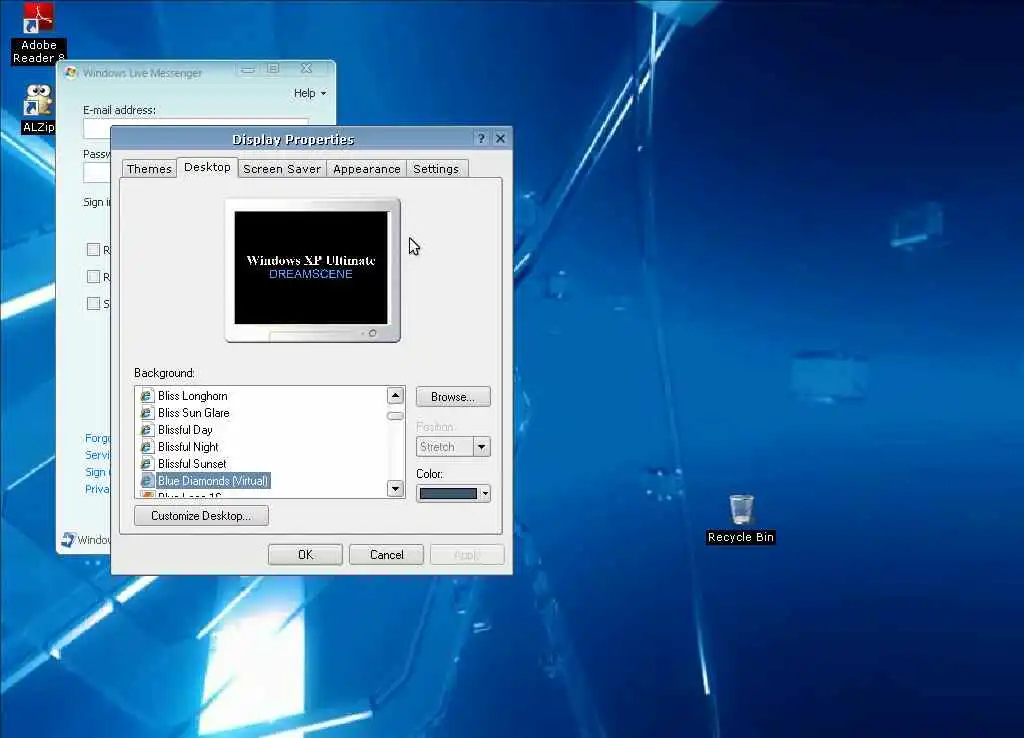Open the Messenger Help menu
The width and height of the screenshot is (1024, 738).
310,93
